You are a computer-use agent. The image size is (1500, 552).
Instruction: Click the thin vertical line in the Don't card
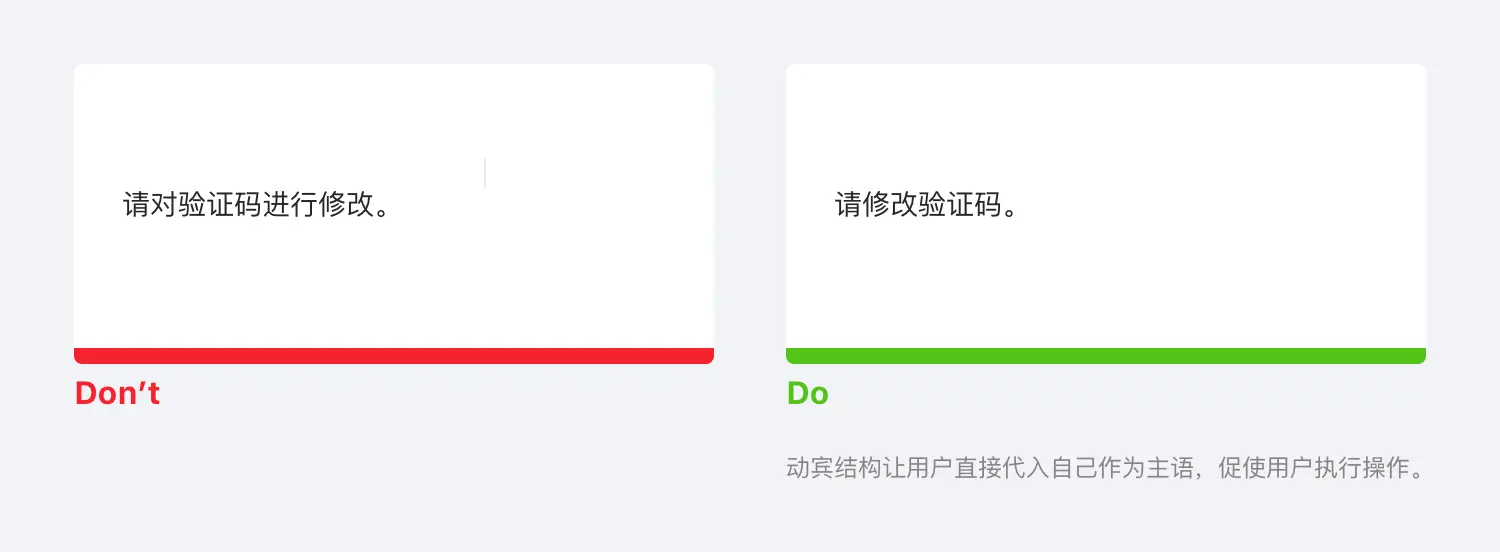[x=485, y=173]
